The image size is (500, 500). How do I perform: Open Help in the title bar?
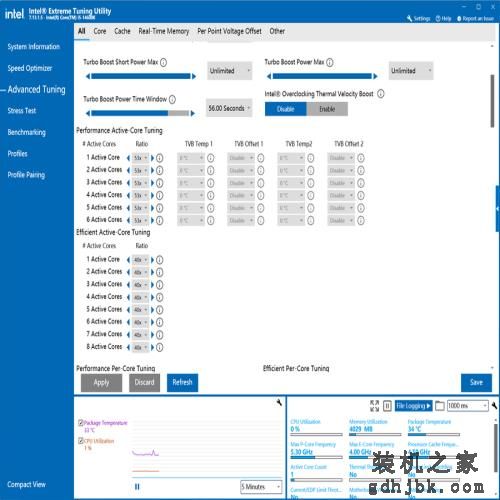point(443,19)
